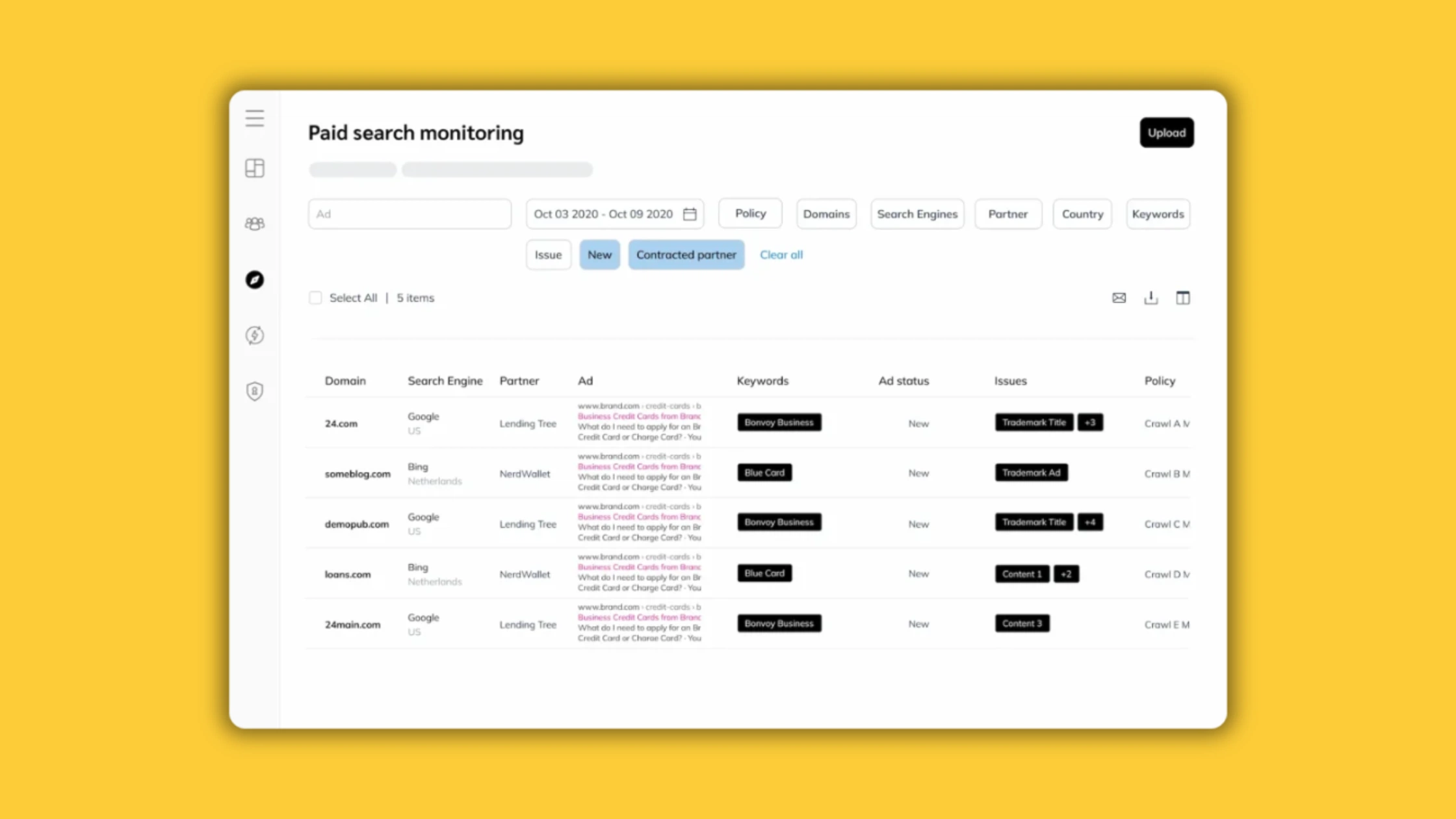Open the dashboard panel icon in sidebar
This screenshot has height=819, width=1456.
254,168
